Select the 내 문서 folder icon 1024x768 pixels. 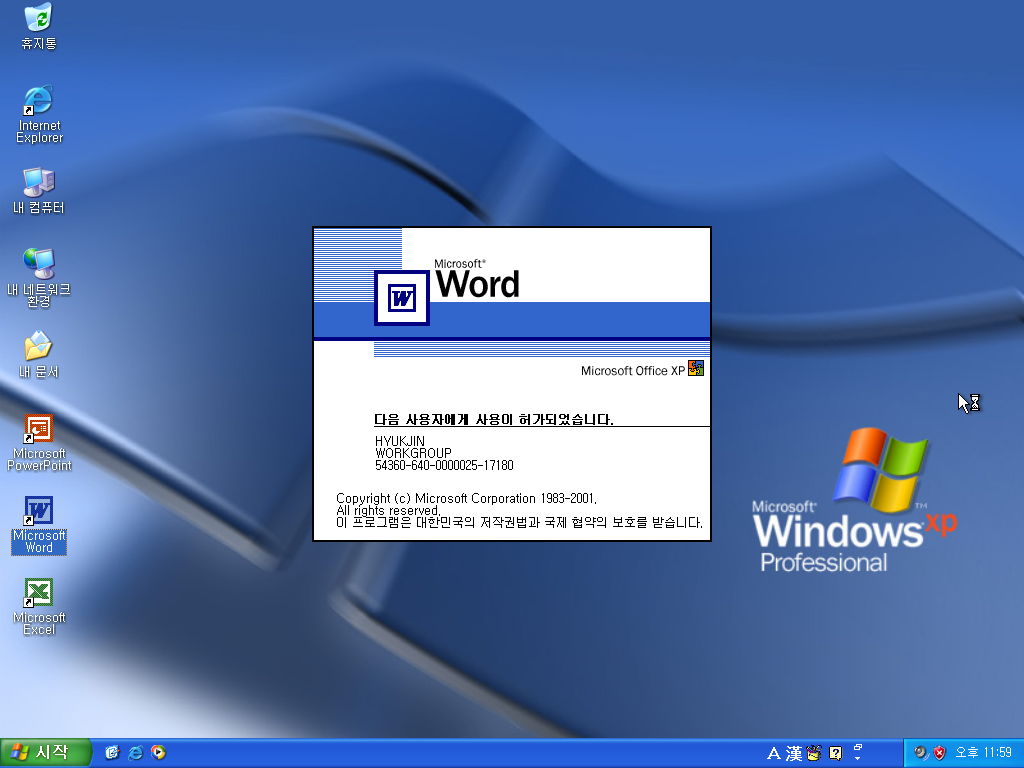39,355
